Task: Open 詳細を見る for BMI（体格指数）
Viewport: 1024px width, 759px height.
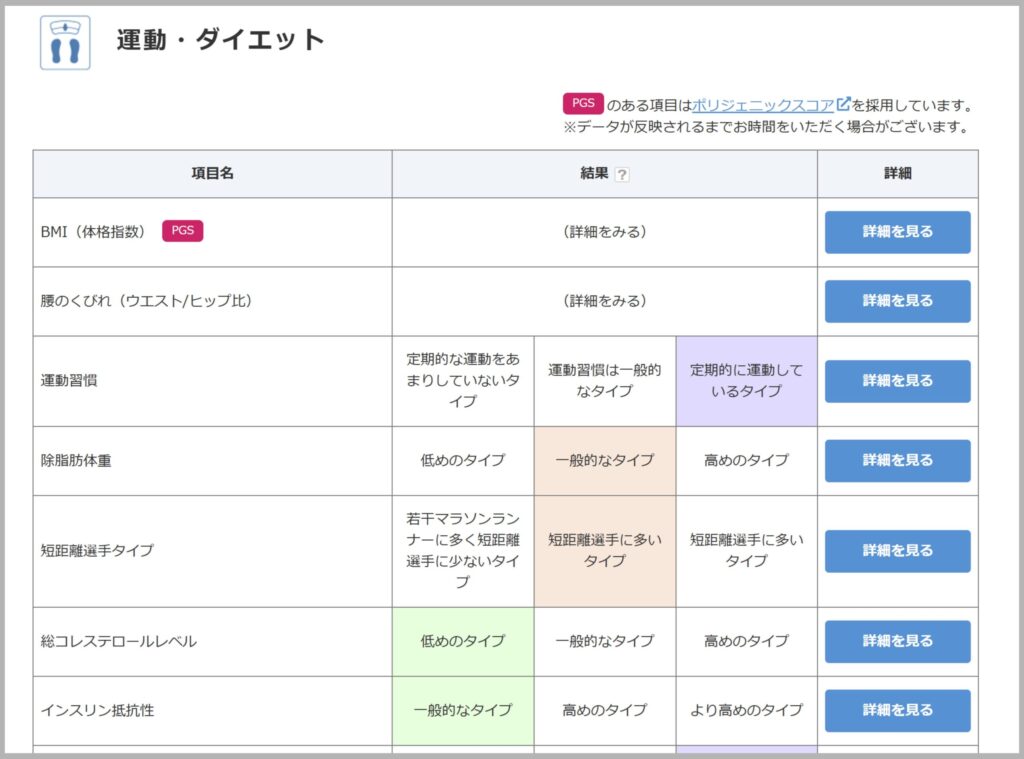Action: [x=897, y=232]
